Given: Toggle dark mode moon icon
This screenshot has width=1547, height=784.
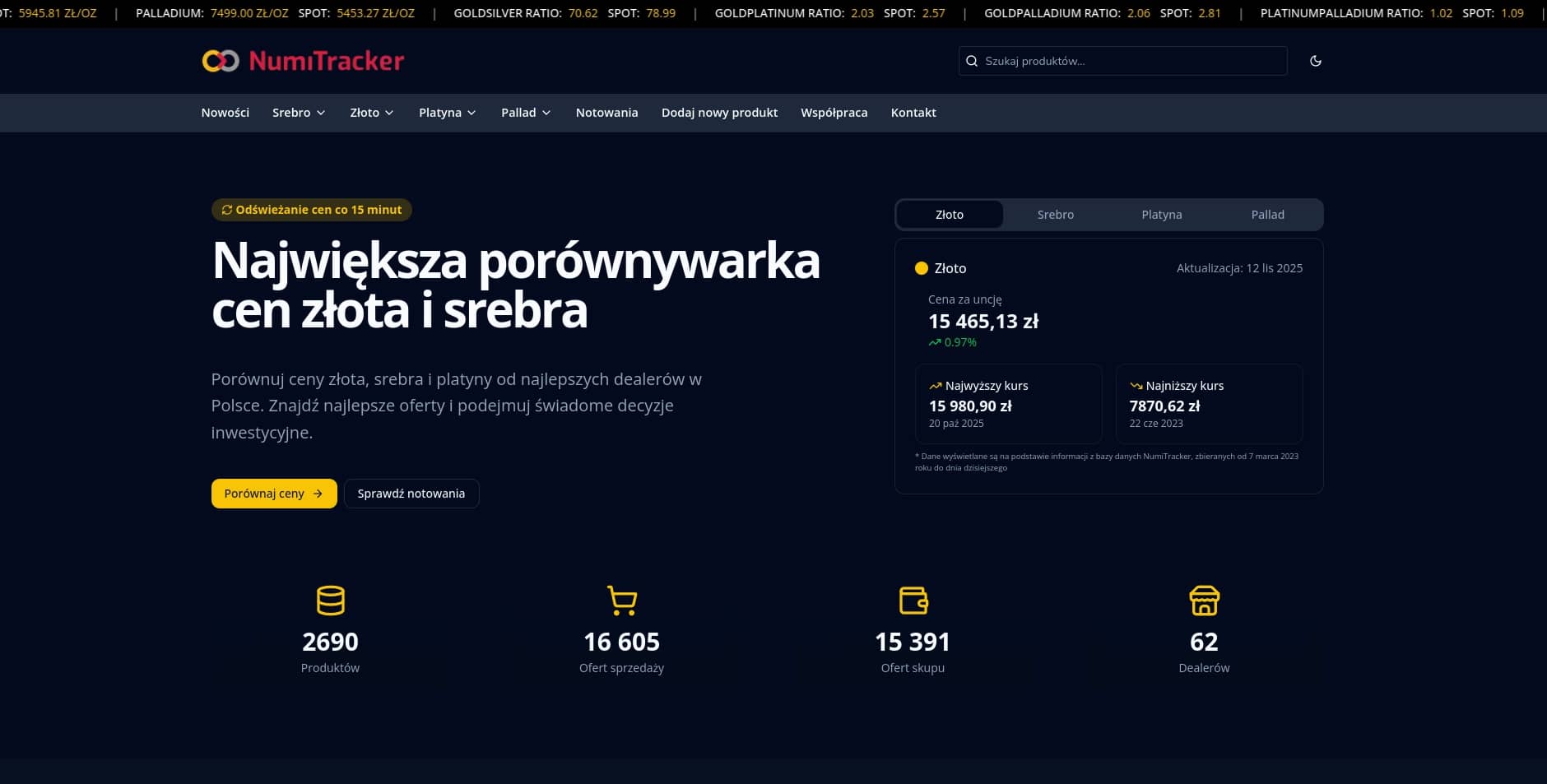Looking at the screenshot, I should click(1315, 61).
